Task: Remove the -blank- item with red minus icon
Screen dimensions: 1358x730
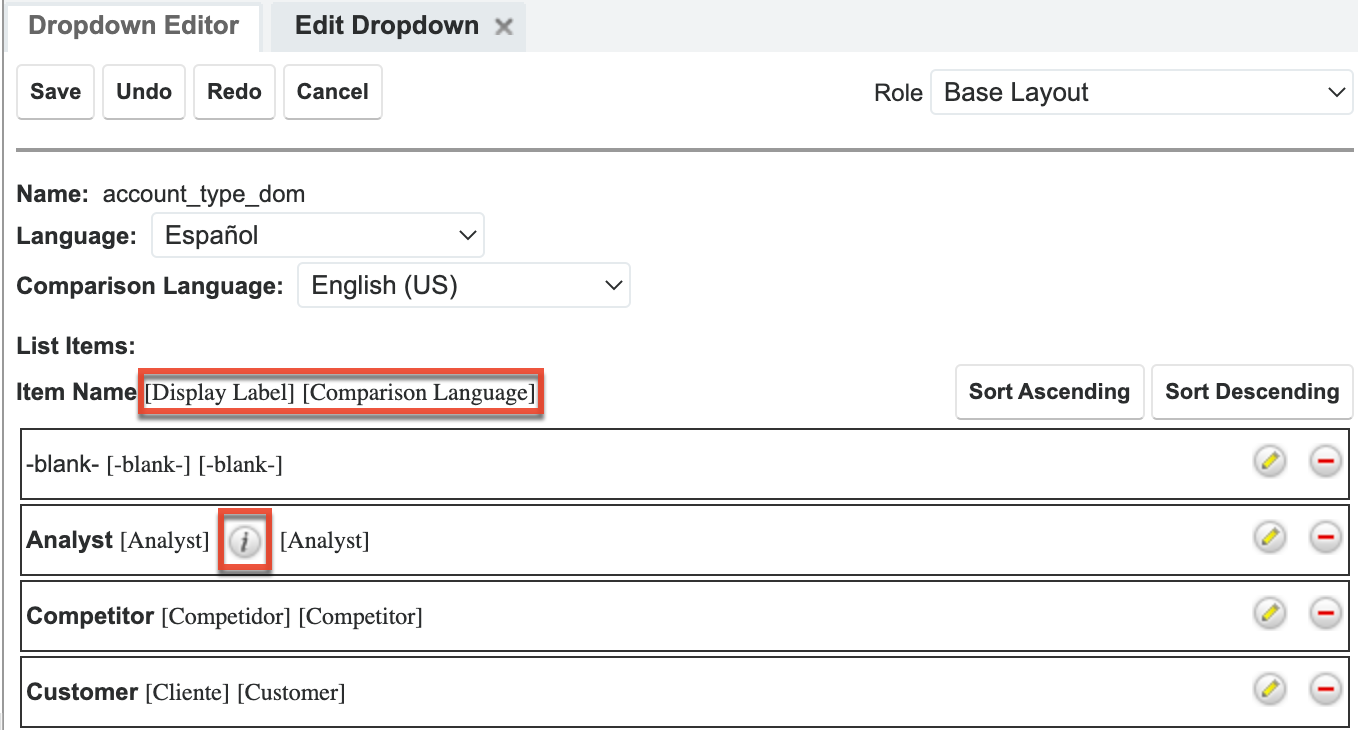Action: (x=1325, y=461)
